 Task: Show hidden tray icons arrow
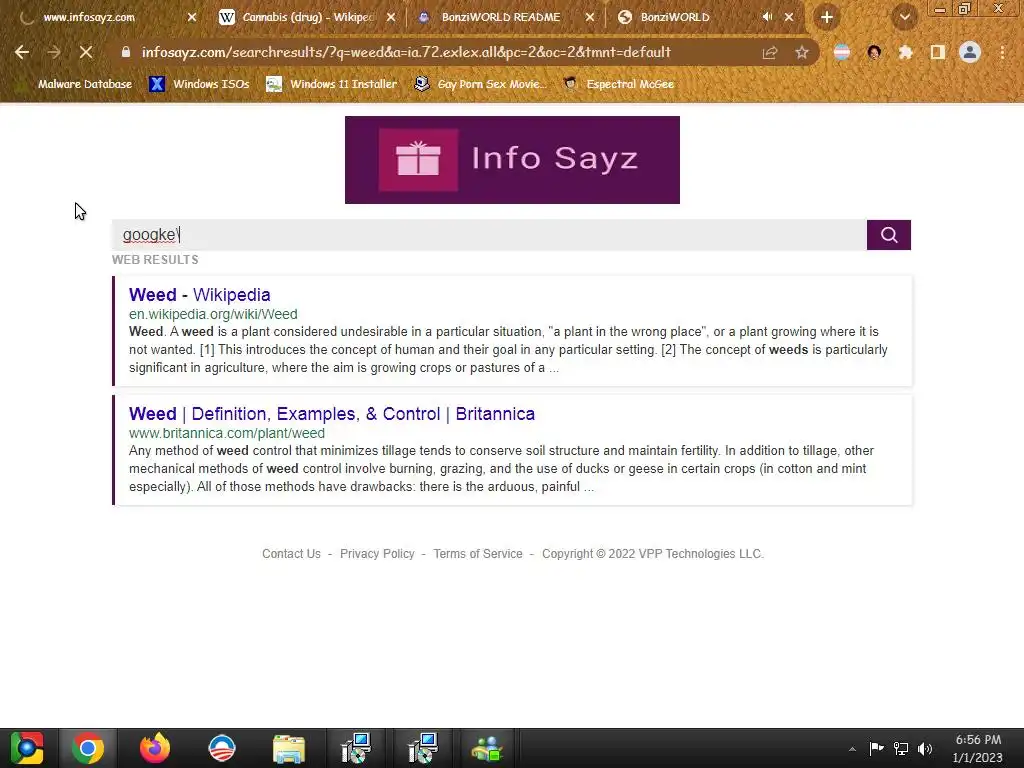pos(852,749)
